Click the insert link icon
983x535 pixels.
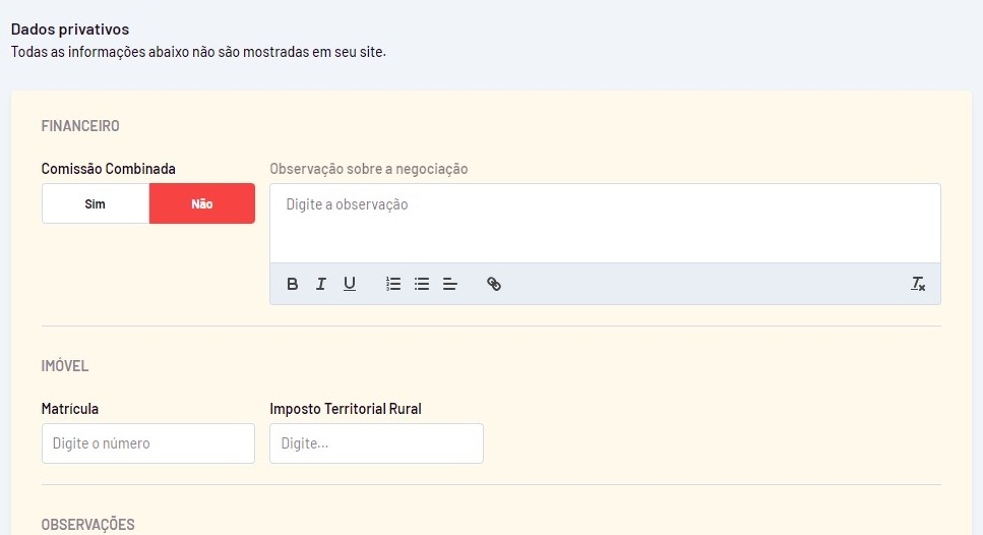pos(494,284)
